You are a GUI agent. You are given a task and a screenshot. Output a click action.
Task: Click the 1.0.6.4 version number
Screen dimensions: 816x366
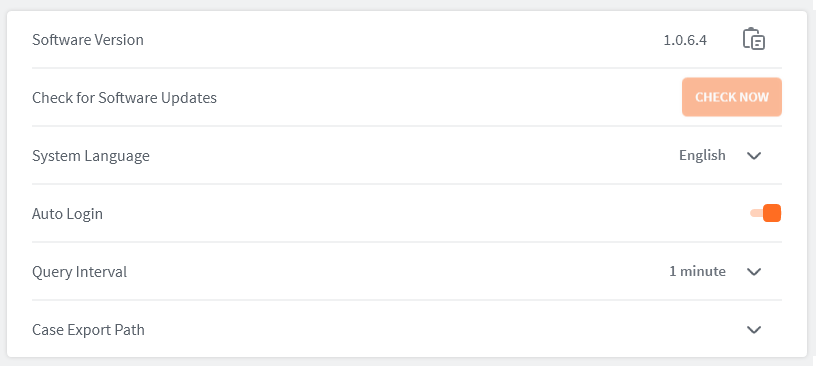pos(685,40)
